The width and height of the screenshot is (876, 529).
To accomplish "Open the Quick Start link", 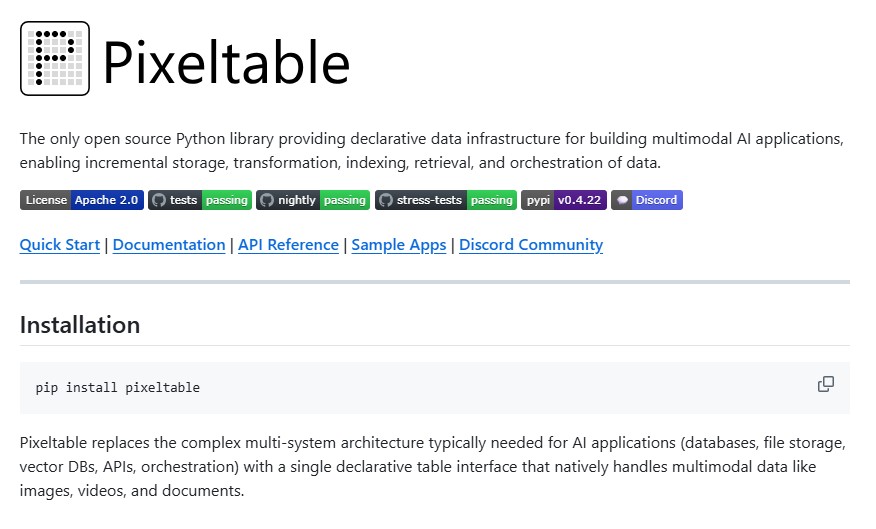I will 60,245.
